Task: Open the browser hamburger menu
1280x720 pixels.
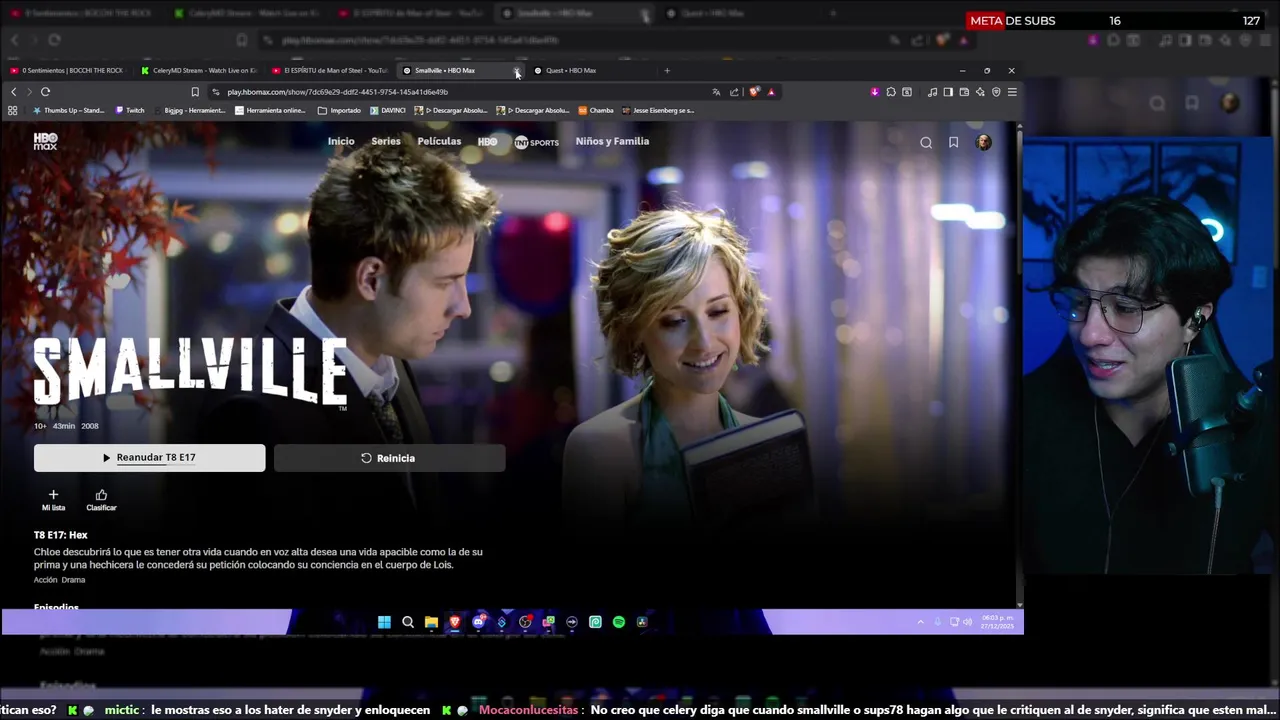Action: coord(1012,92)
